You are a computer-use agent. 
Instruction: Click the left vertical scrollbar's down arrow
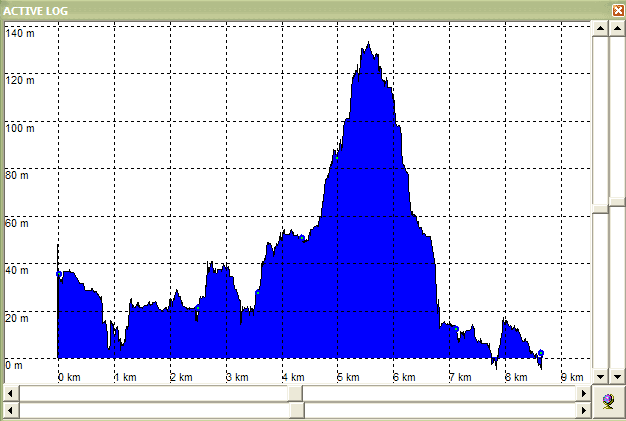[600, 376]
